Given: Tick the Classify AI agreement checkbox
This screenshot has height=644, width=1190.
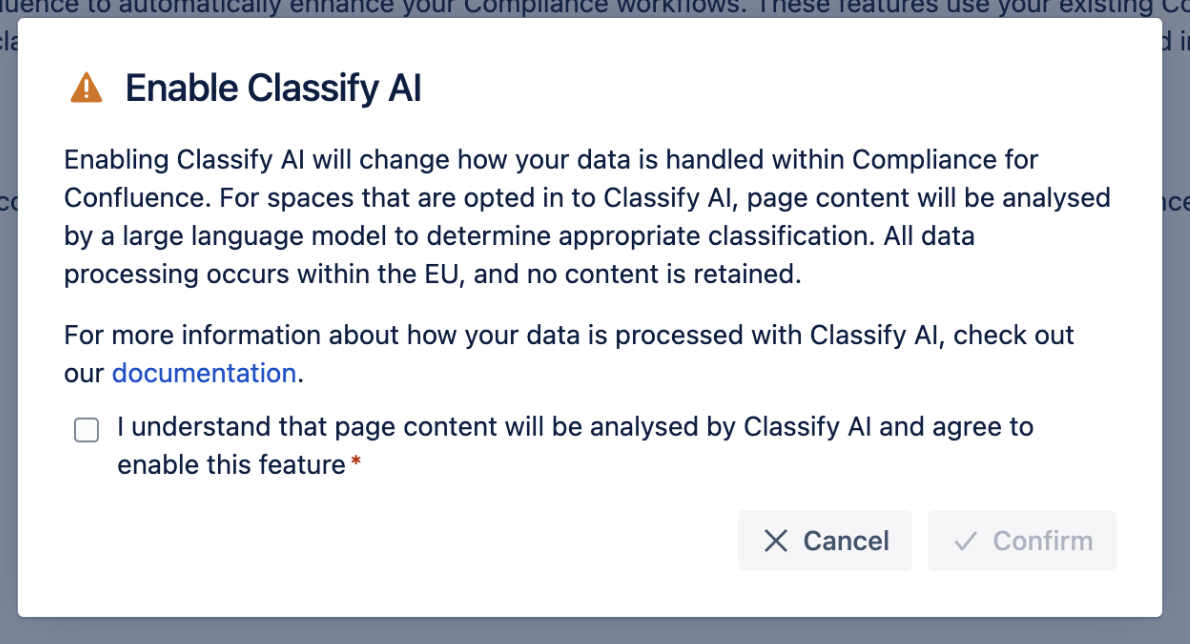Looking at the screenshot, I should tap(87, 430).
